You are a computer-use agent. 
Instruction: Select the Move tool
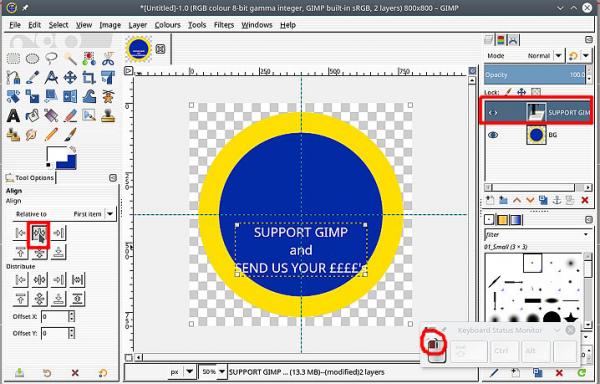click(70, 78)
